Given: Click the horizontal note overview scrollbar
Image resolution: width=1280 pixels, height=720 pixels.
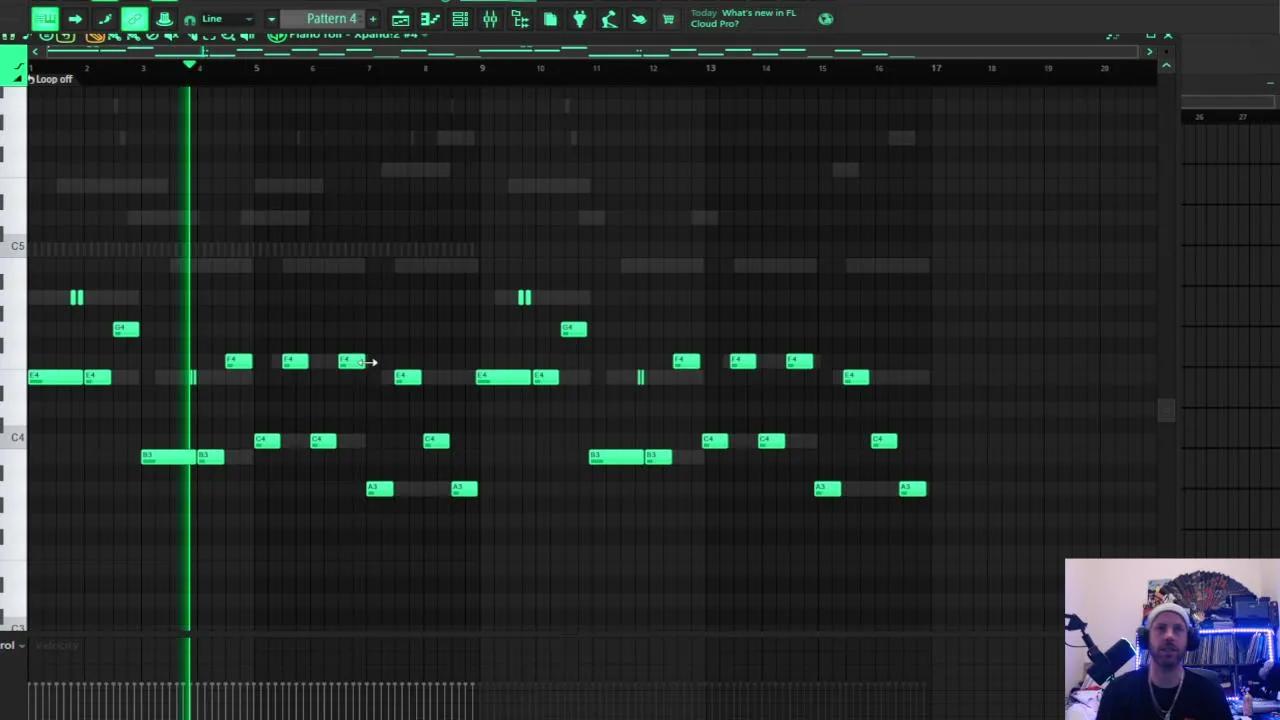Looking at the screenshot, I should (x=592, y=51).
